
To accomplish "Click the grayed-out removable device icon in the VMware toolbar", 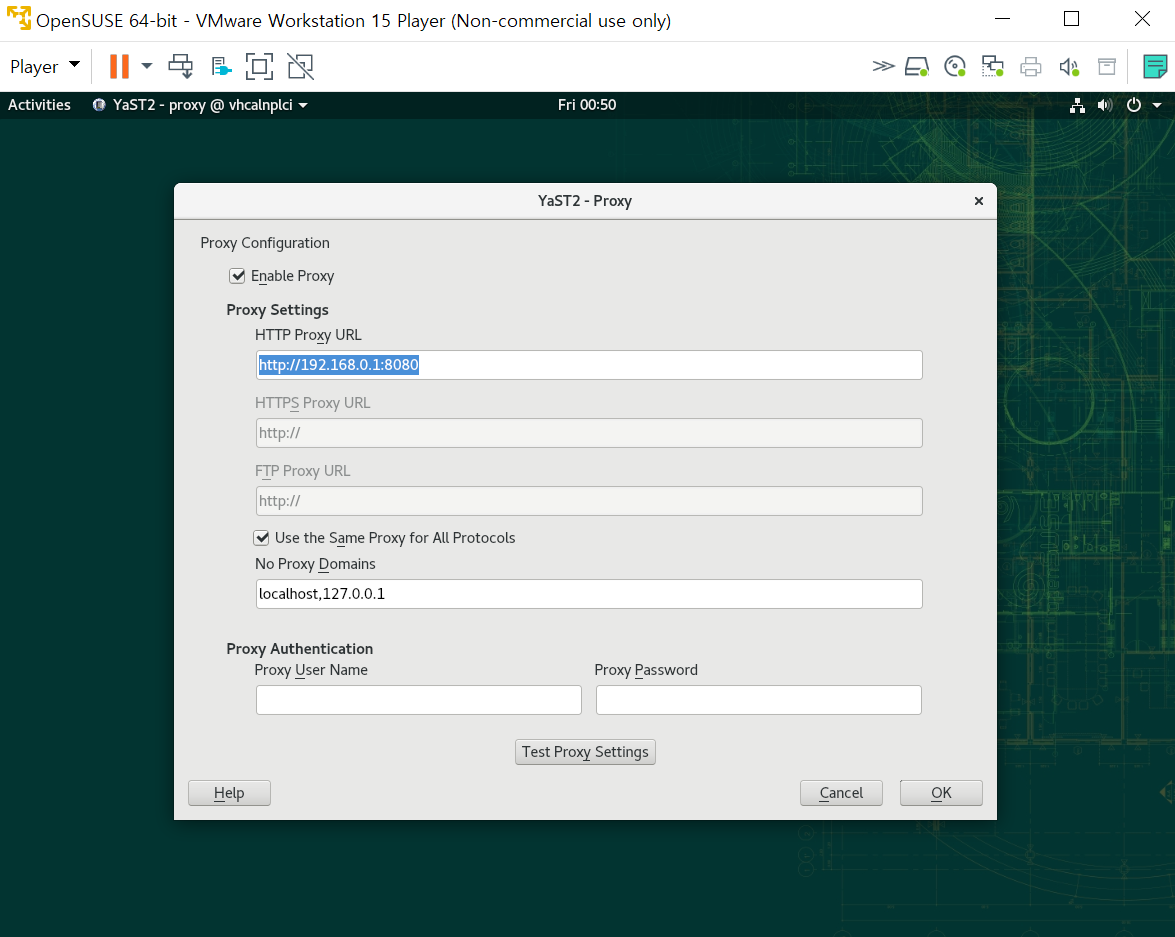I will 1107,67.
